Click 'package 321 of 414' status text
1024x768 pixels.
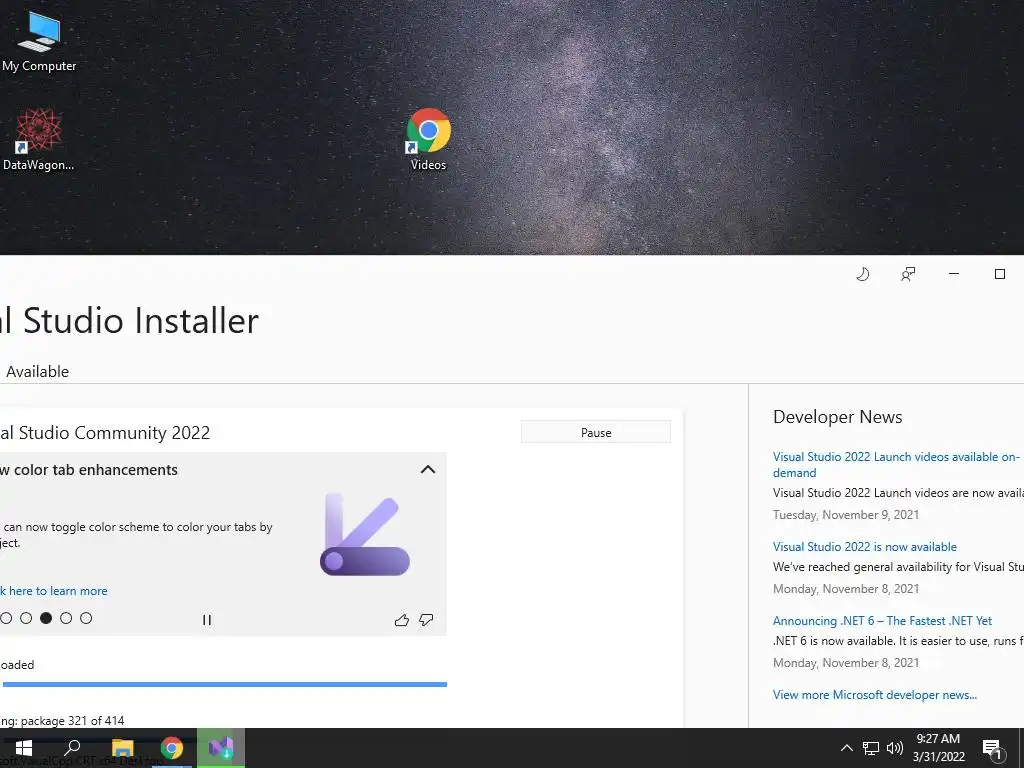[x=72, y=720]
